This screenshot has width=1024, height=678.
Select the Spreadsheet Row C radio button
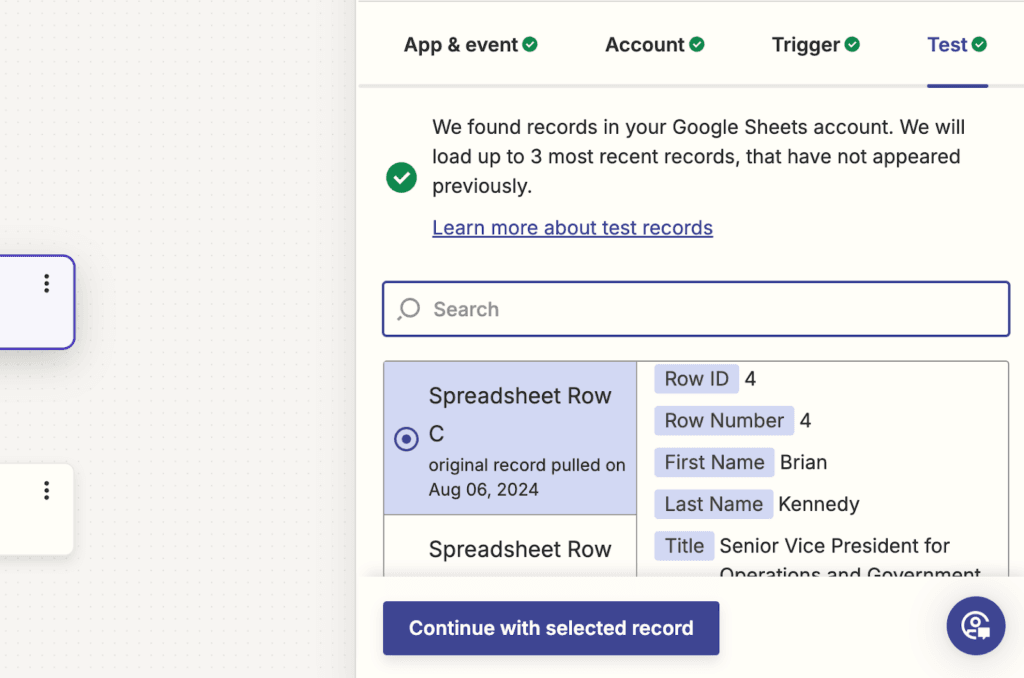point(406,439)
